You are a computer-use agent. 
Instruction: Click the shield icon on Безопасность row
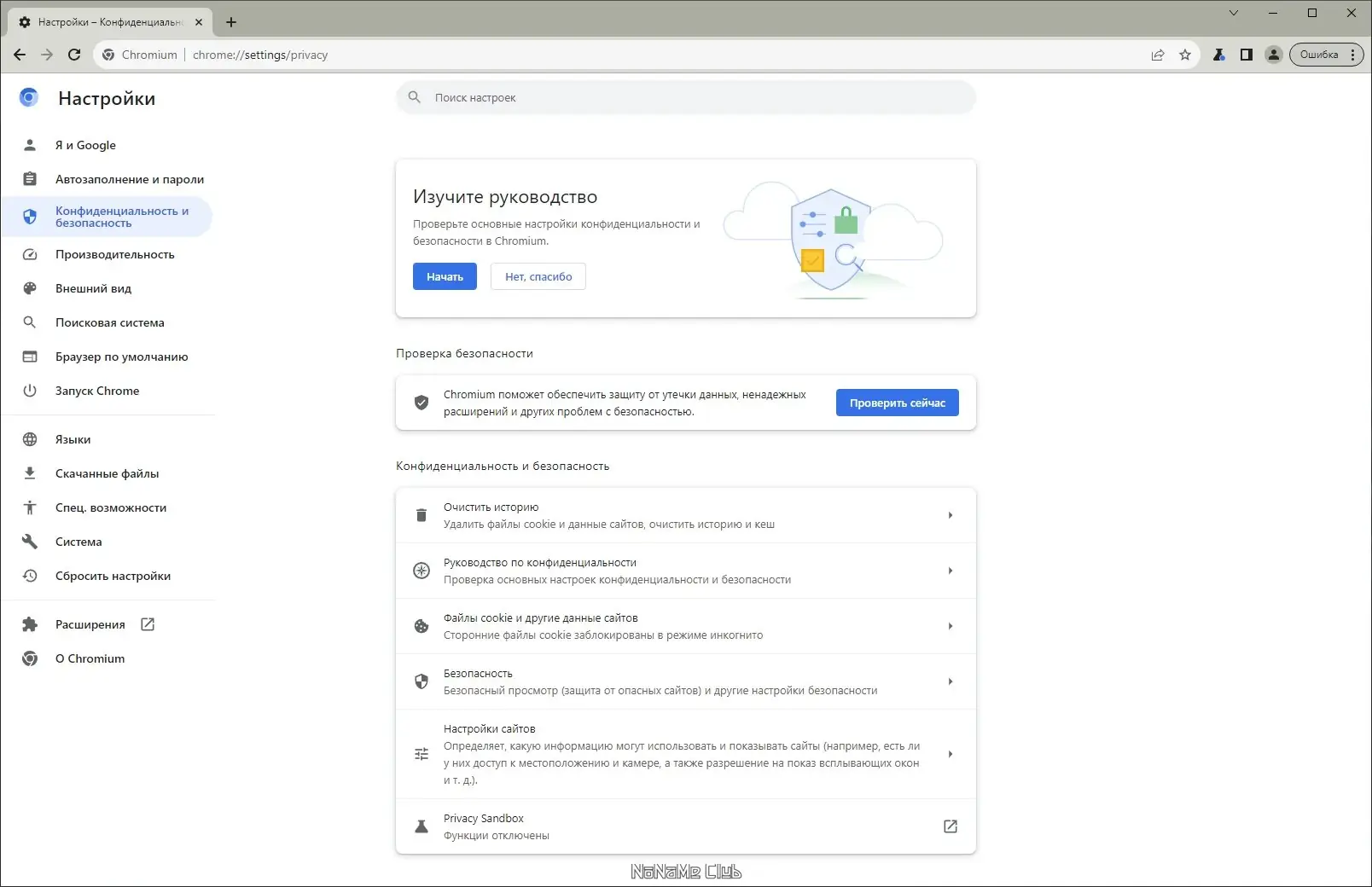click(421, 681)
